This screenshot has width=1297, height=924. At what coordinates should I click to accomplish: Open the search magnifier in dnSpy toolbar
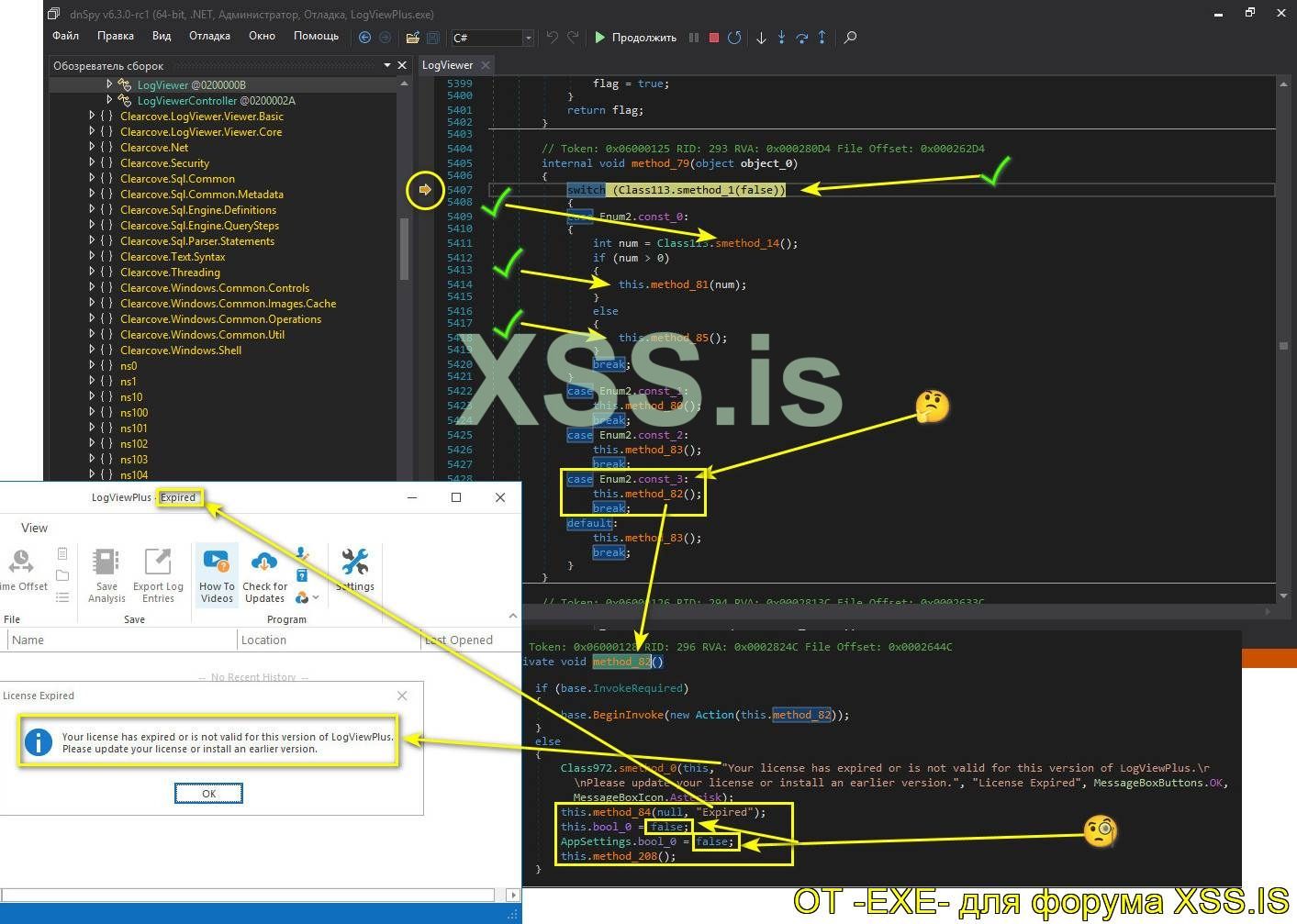(850, 38)
